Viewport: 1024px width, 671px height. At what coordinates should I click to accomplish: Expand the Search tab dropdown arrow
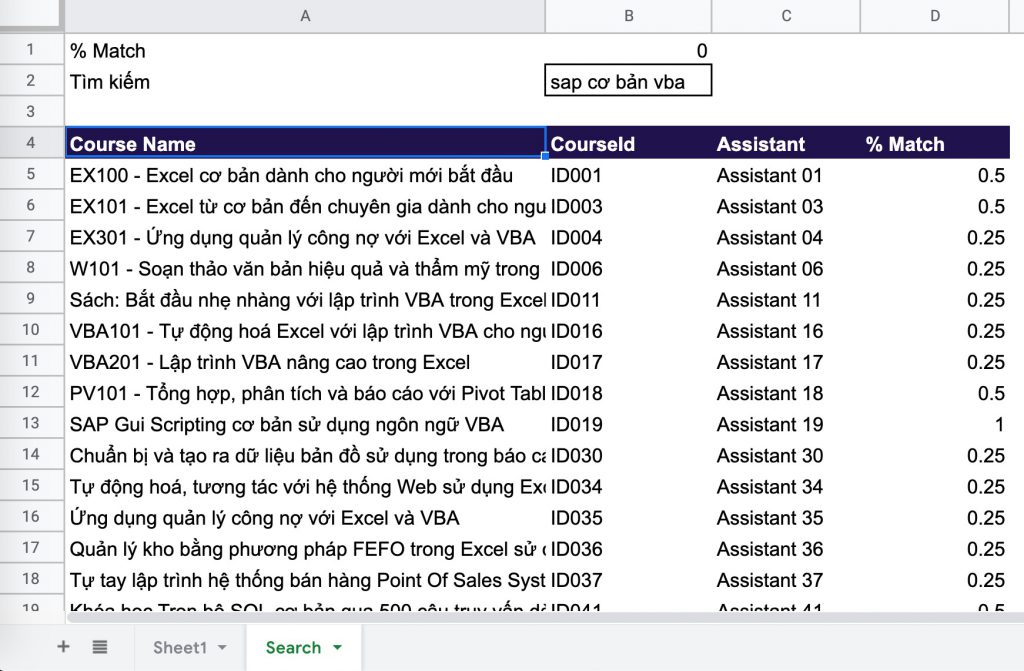point(337,648)
